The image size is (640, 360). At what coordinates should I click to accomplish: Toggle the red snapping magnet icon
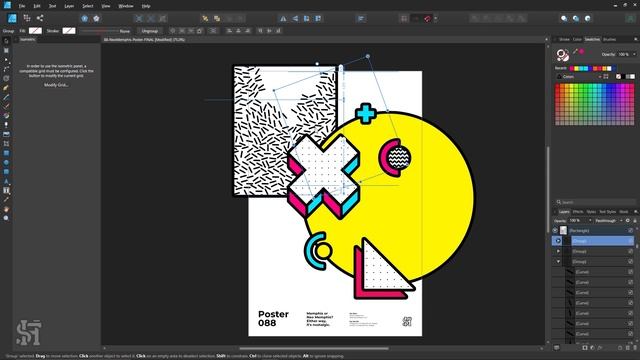427,18
